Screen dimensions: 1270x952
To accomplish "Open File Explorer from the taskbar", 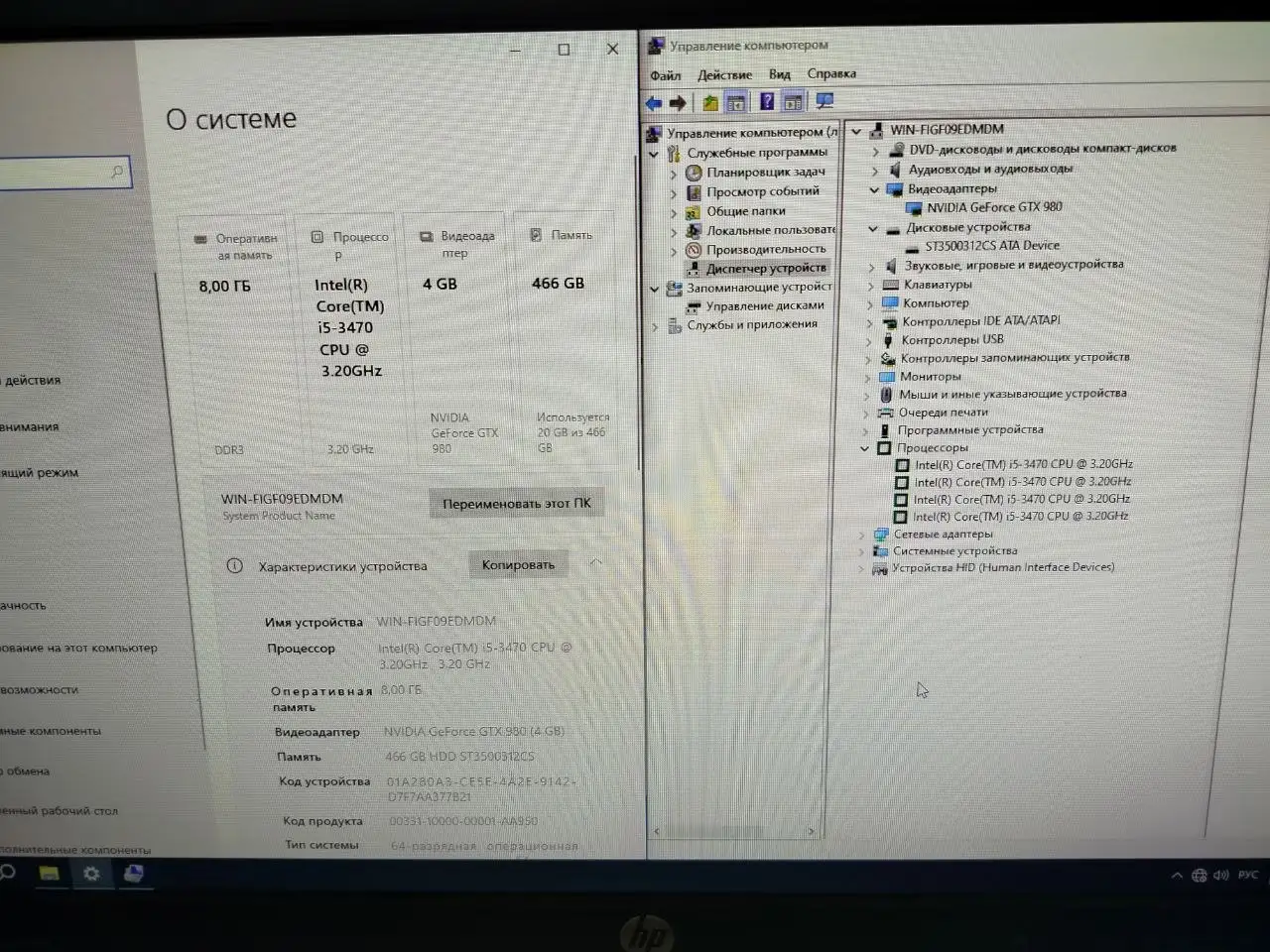I will pyautogui.click(x=49, y=873).
